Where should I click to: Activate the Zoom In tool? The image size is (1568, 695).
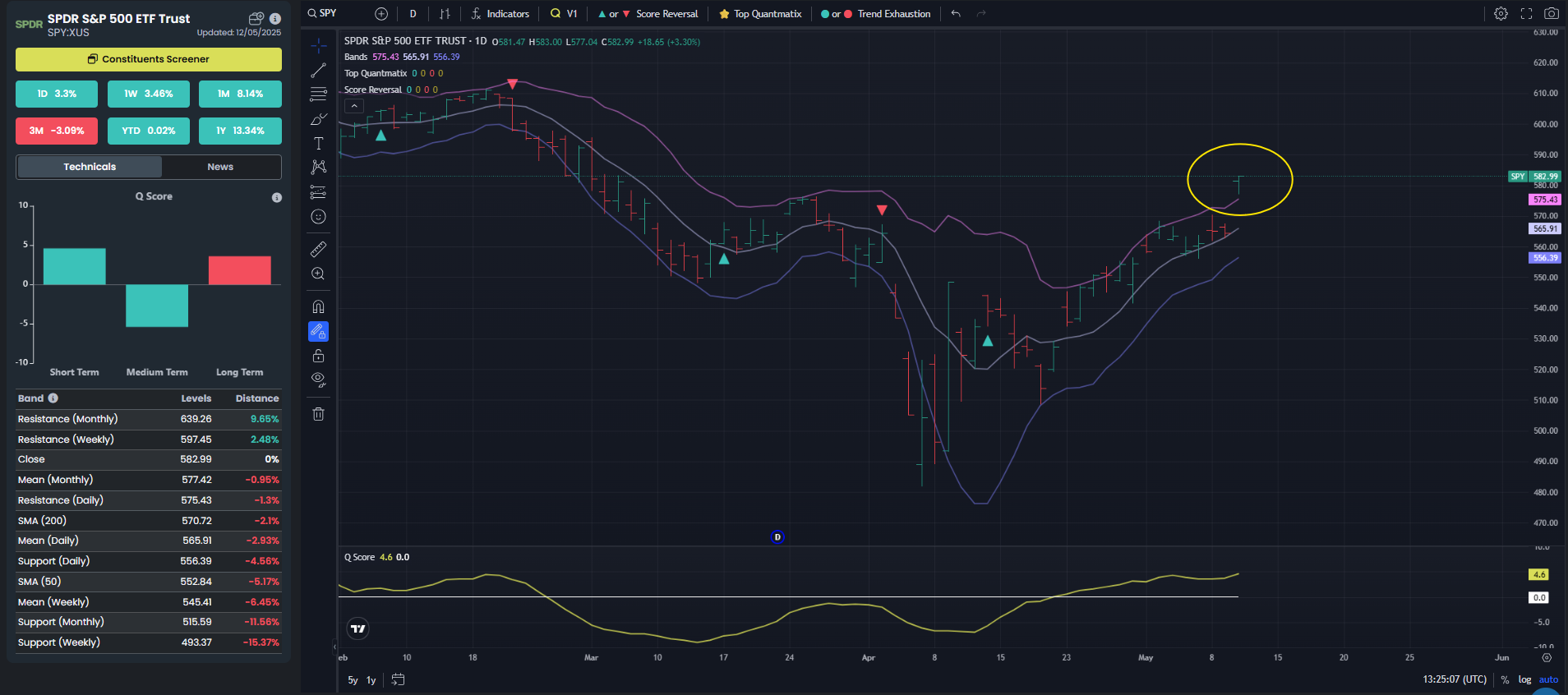pyautogui.click(x=318, y=274)
